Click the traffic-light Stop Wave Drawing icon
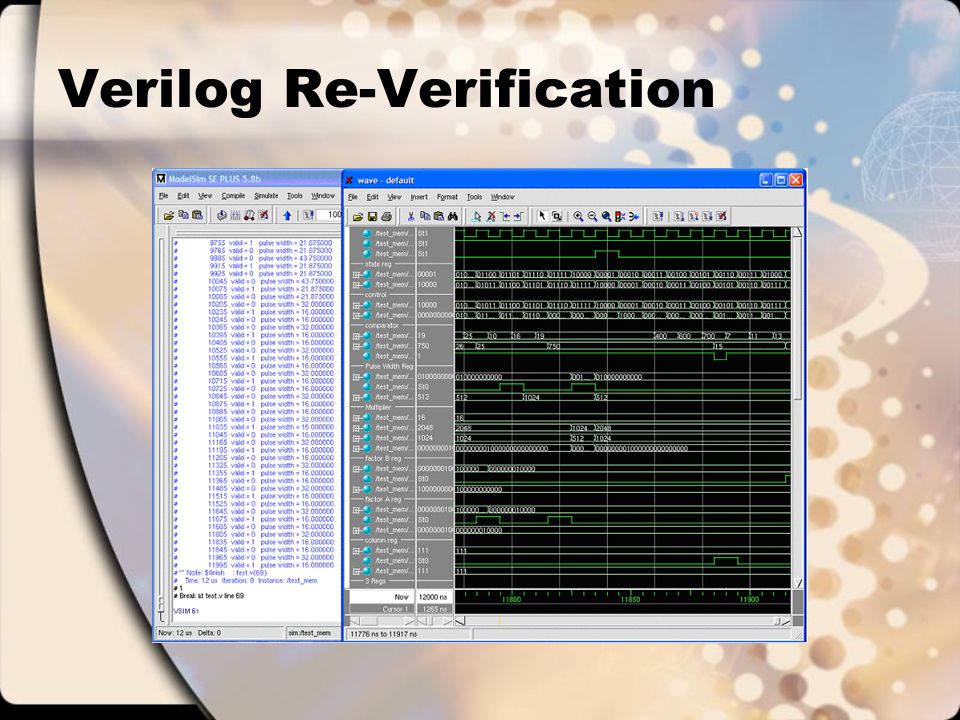Screen dimensions: 960x720 coord(620,216)
